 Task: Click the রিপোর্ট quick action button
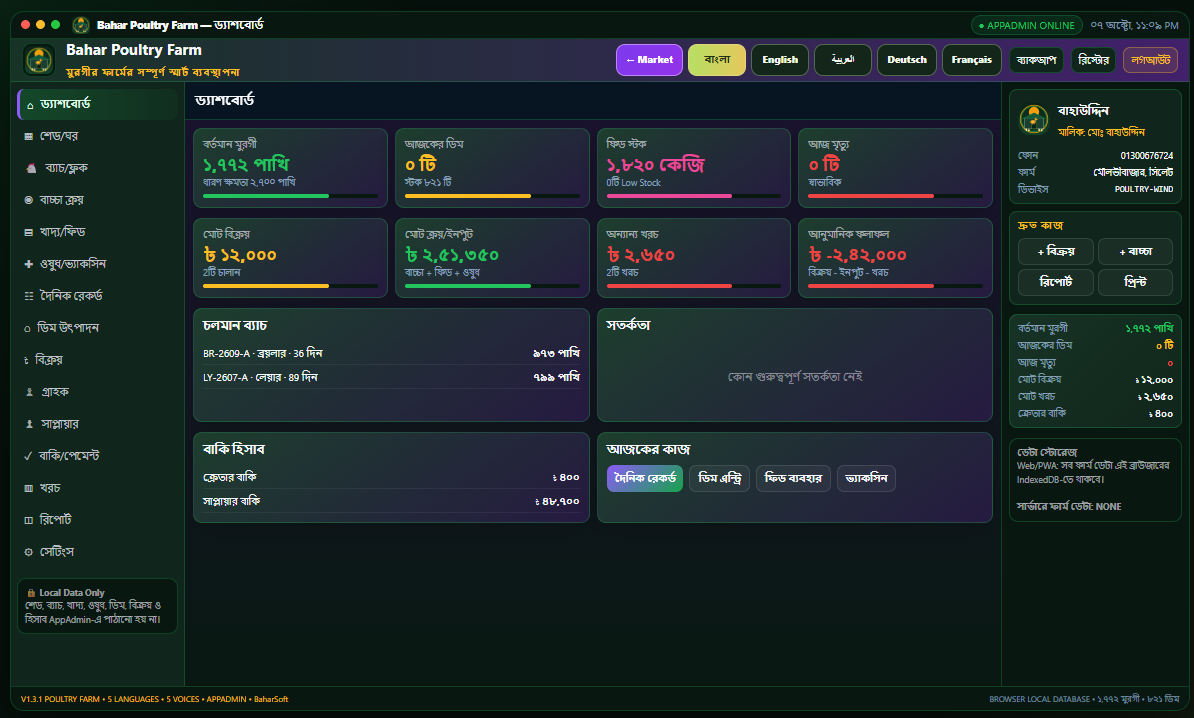pos(1056,282)
